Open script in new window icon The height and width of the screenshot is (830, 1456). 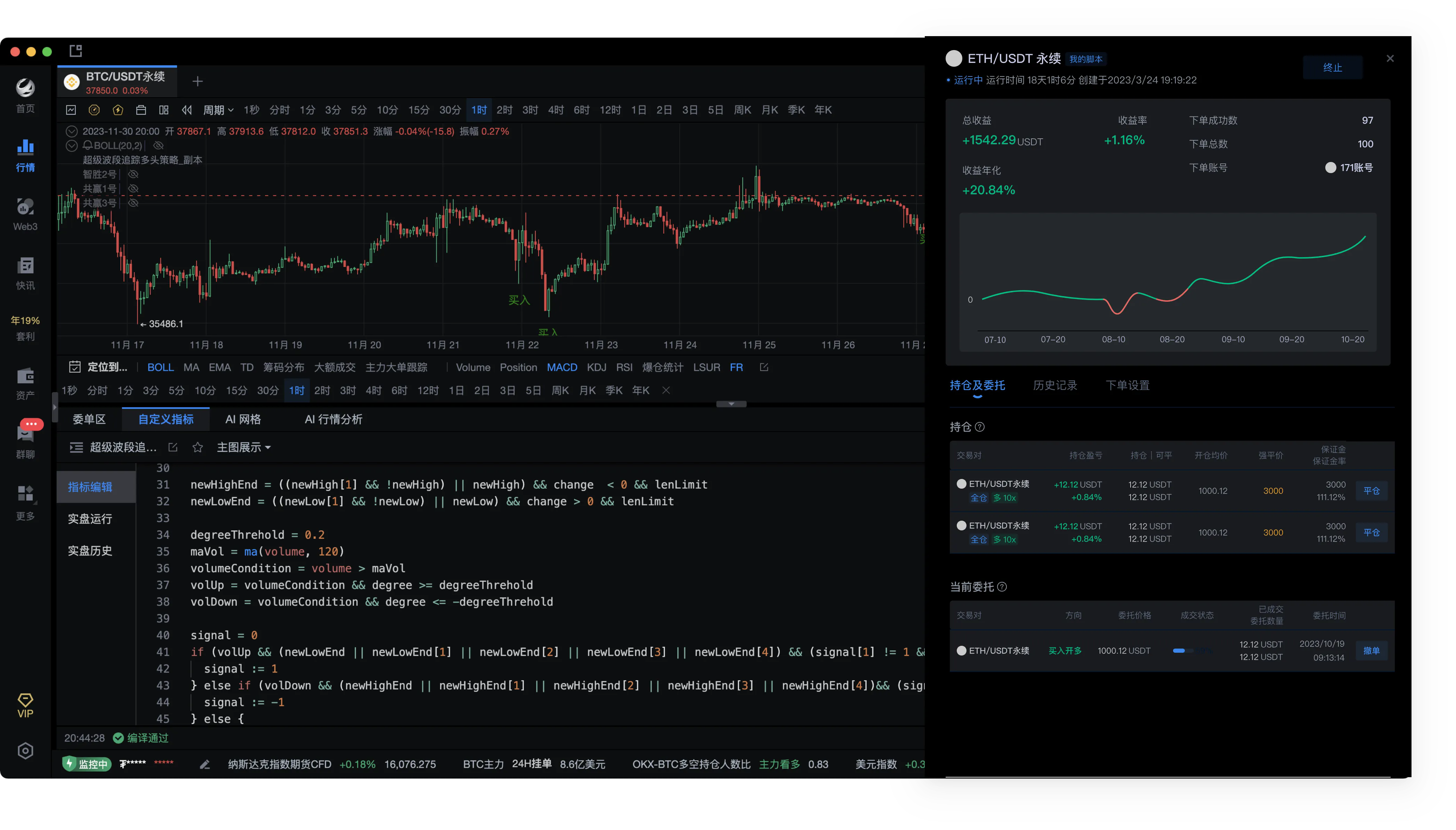(173, 447)
